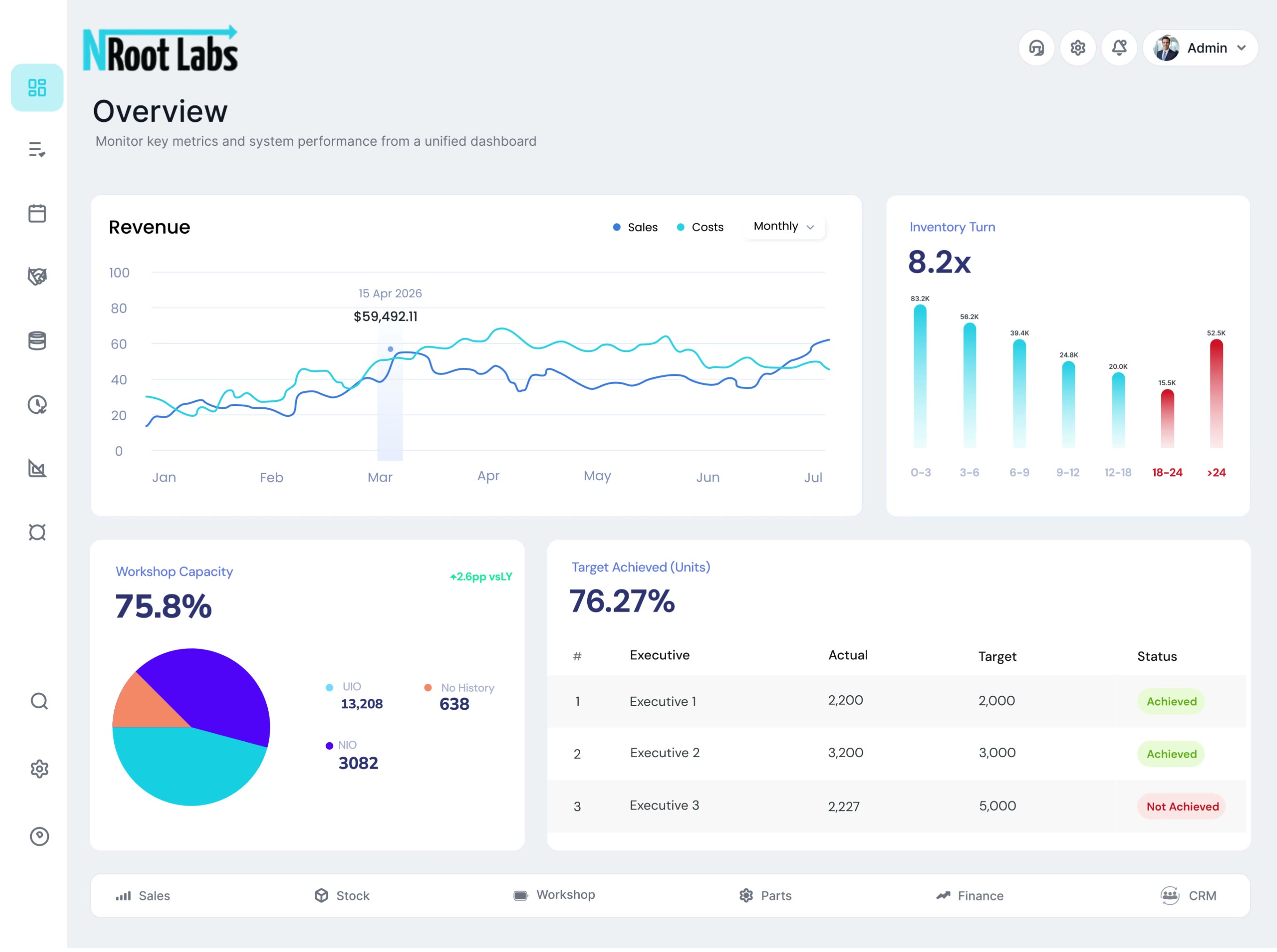1277x952 pixels.
Task: Click the $59,492.11 tooltip value
Action: click(385, 317)
